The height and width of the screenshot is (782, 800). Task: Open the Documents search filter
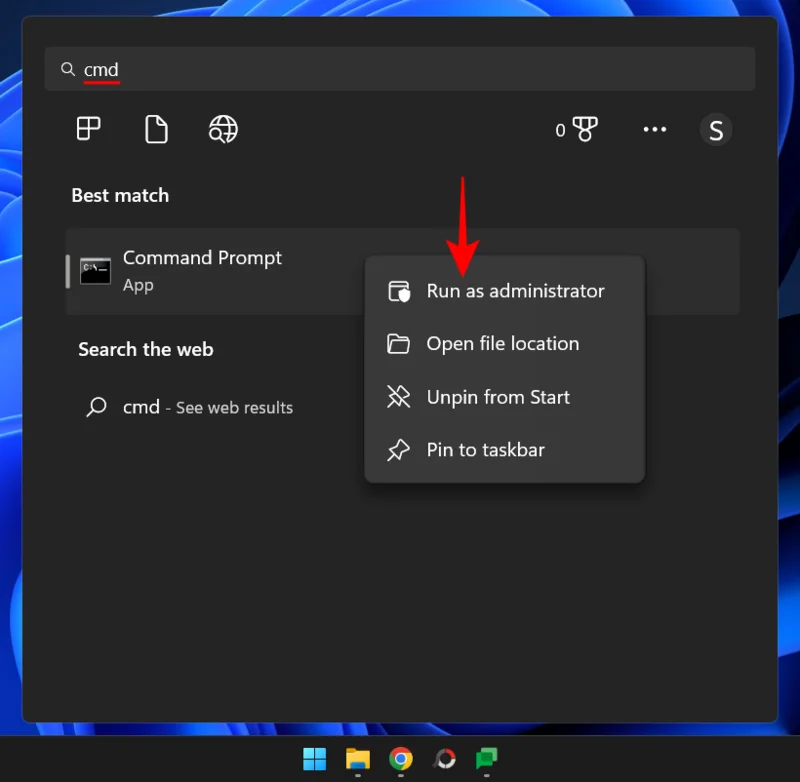tap(155, 129)
